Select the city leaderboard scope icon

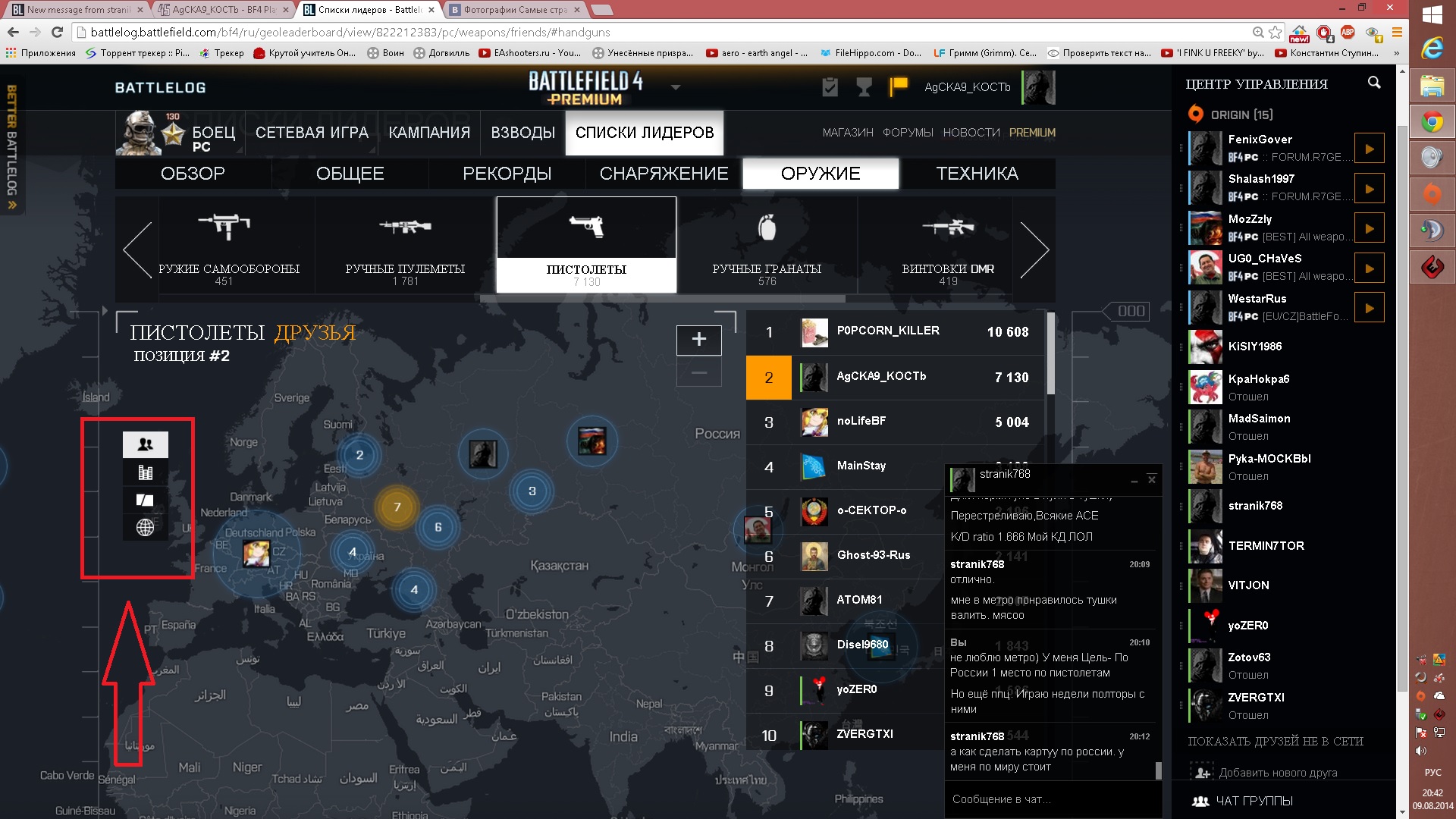pos(145,472)
